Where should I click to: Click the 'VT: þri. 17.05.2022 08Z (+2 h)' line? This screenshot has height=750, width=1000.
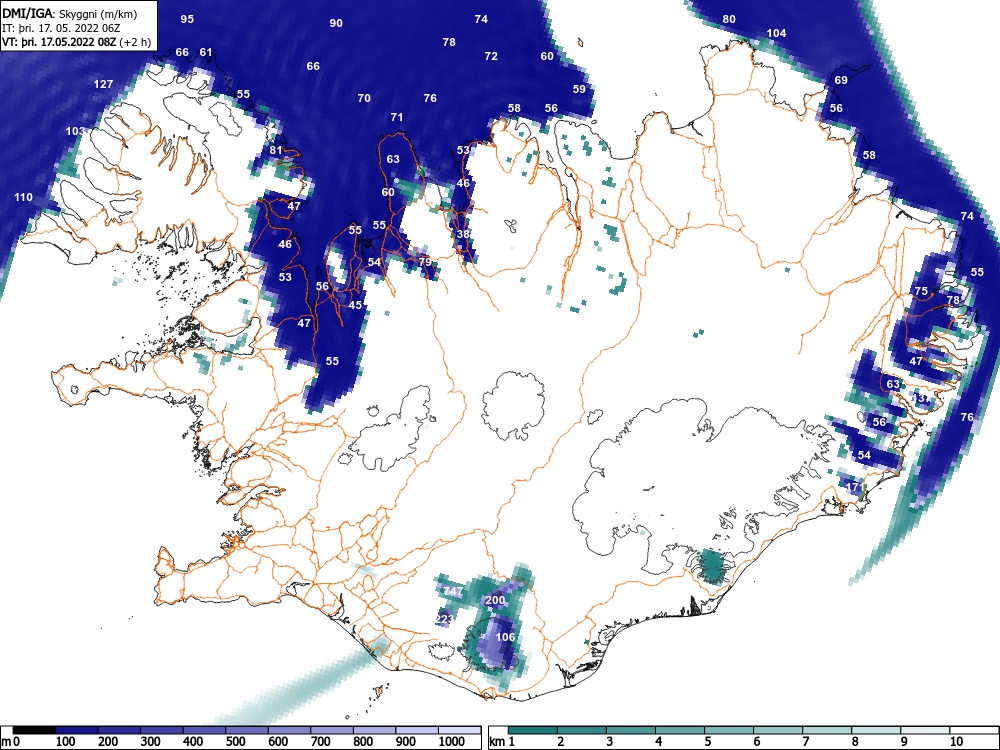point(77,42)
